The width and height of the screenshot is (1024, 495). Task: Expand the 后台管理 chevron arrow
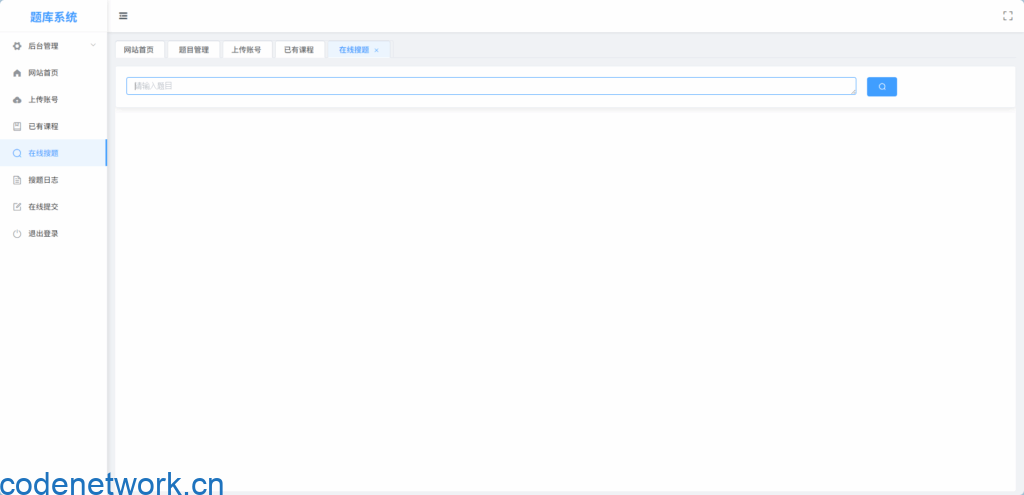click(93, 46)
